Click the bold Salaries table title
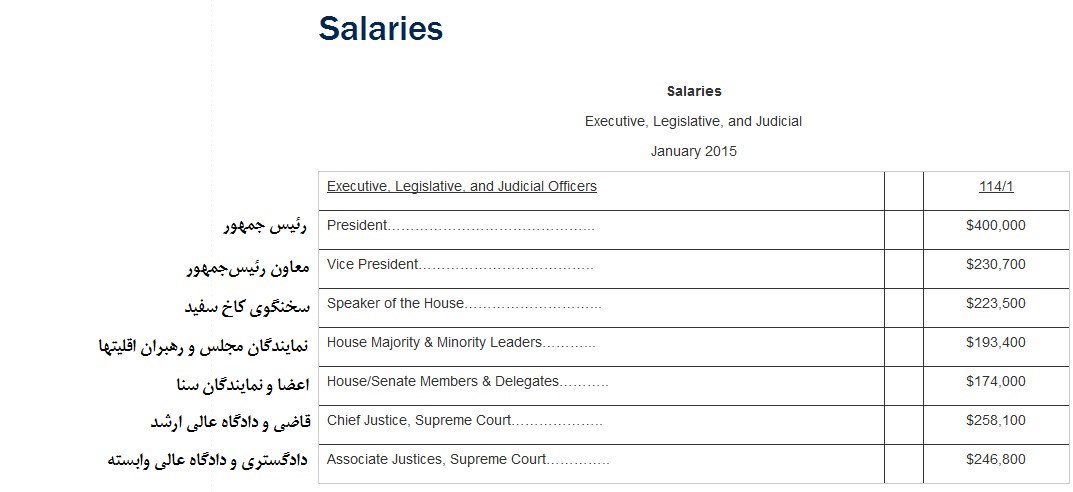Viewport: 1073px width, 492px height. 693,91
